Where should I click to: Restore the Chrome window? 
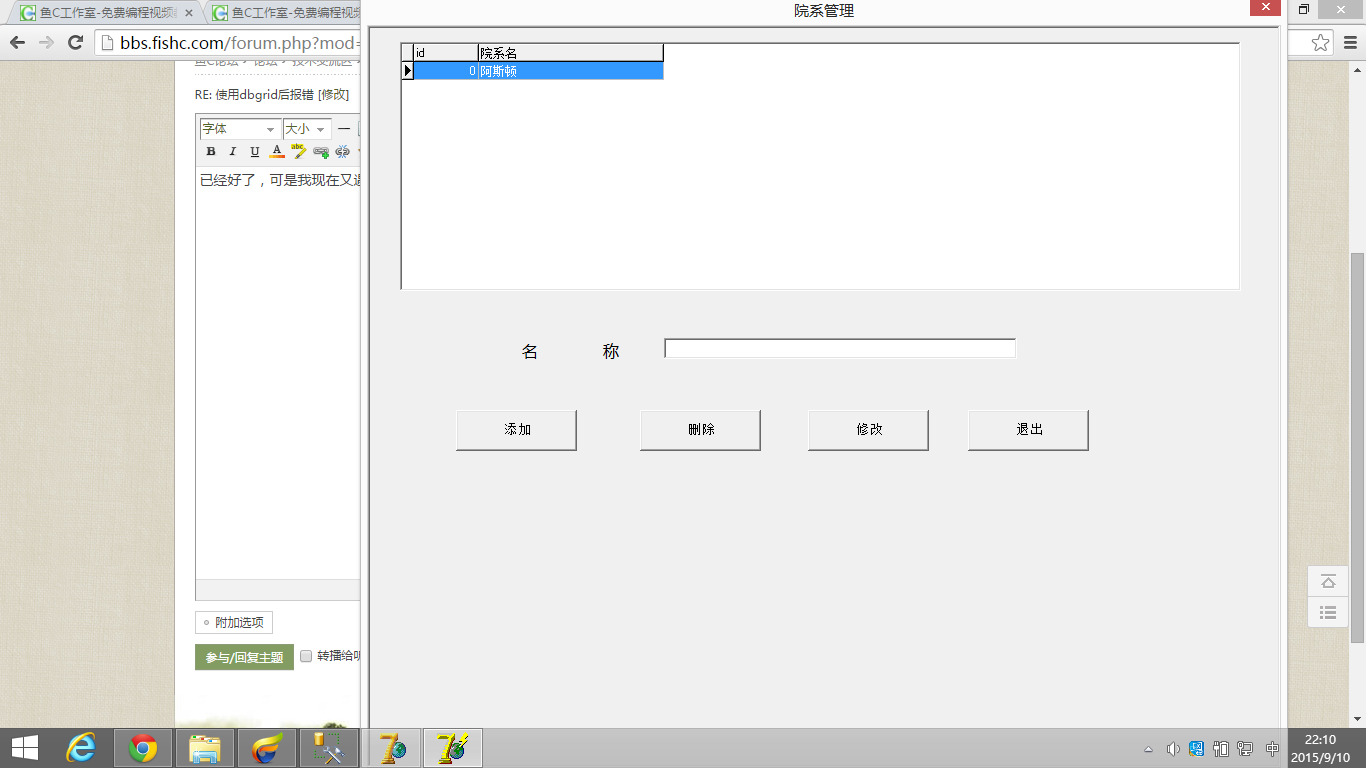(x=1303, y=8)
